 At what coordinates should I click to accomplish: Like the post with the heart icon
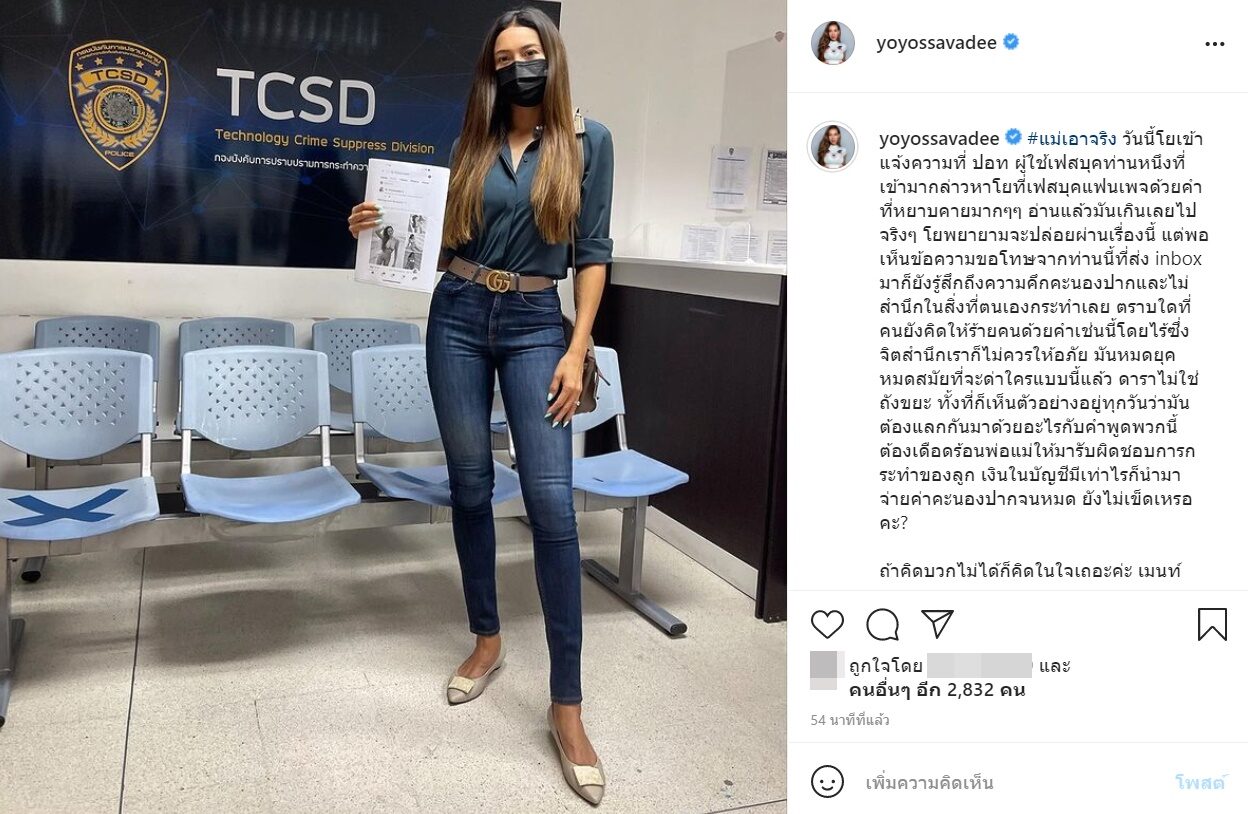827,624
